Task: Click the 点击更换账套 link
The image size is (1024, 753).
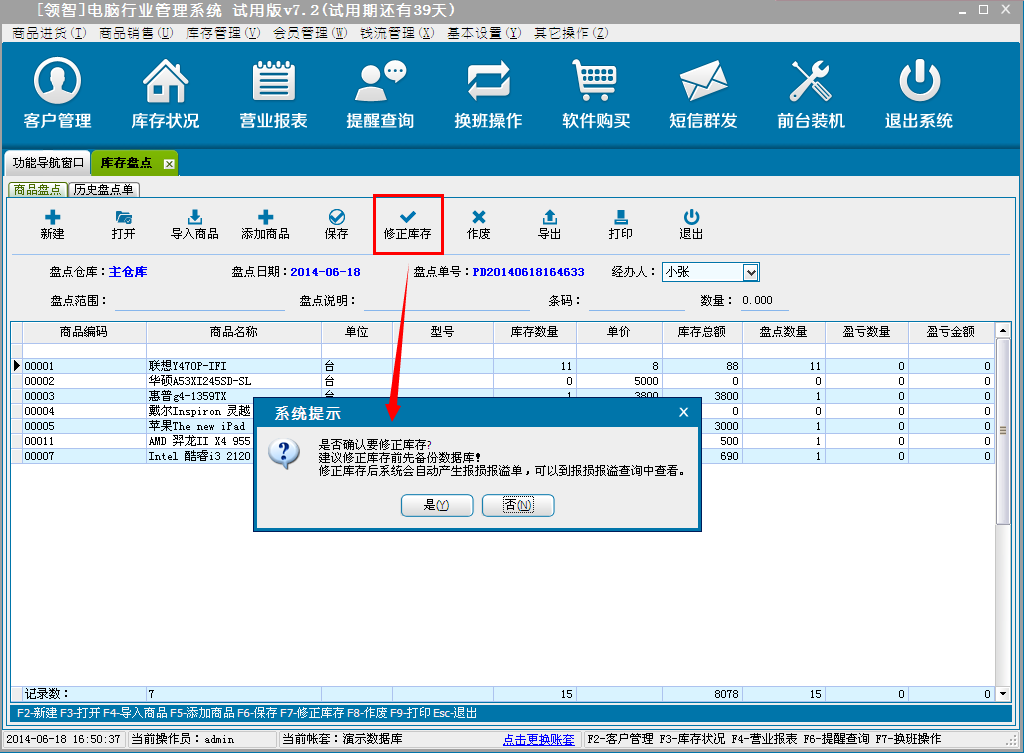Action: [x=539, y=739]
